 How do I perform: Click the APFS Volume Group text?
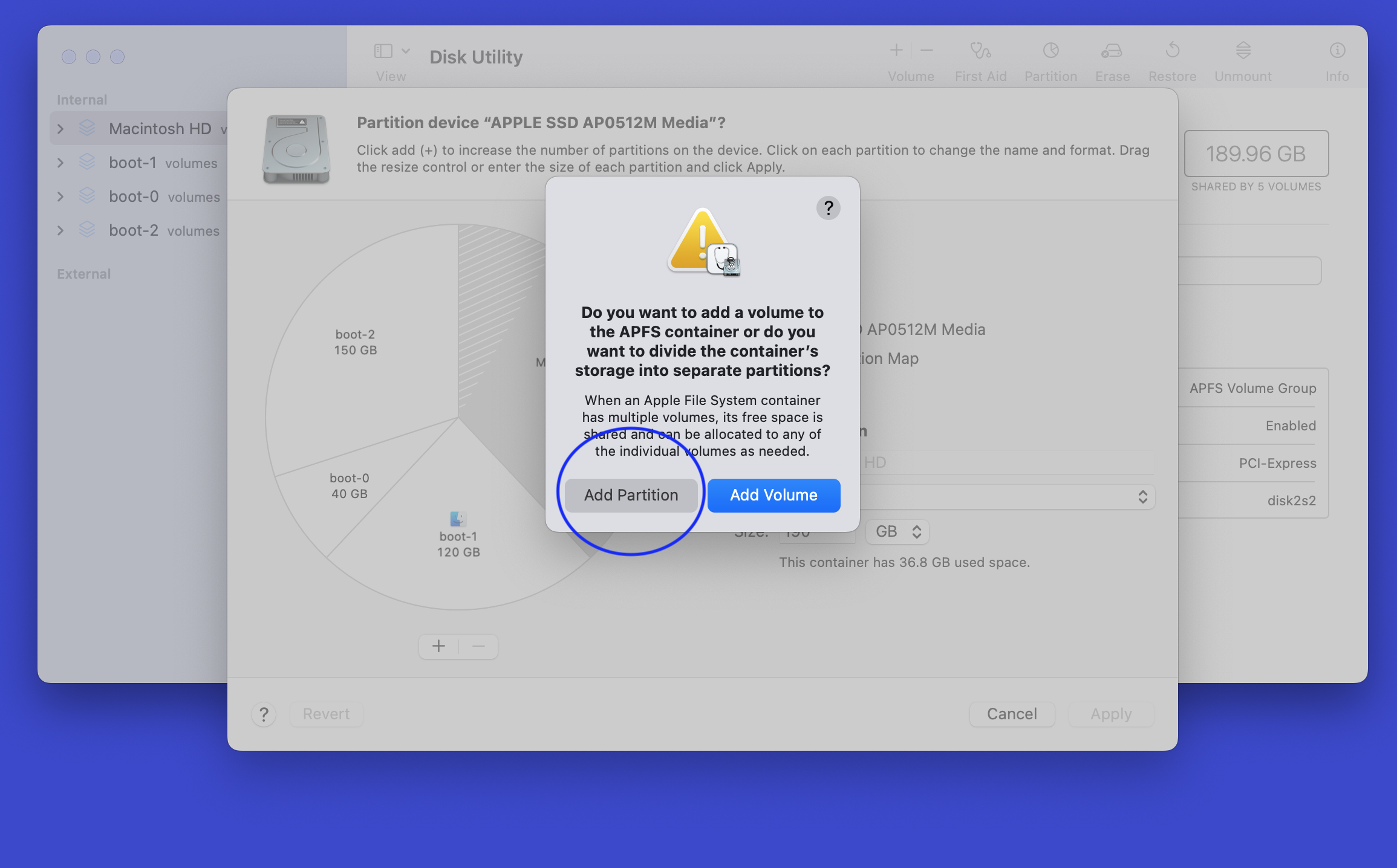pyautogui.click(x=1252, y=388)
